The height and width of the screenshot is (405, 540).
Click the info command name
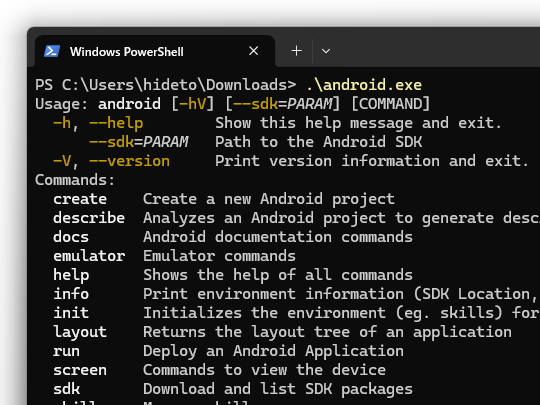[x=71, y=293]
